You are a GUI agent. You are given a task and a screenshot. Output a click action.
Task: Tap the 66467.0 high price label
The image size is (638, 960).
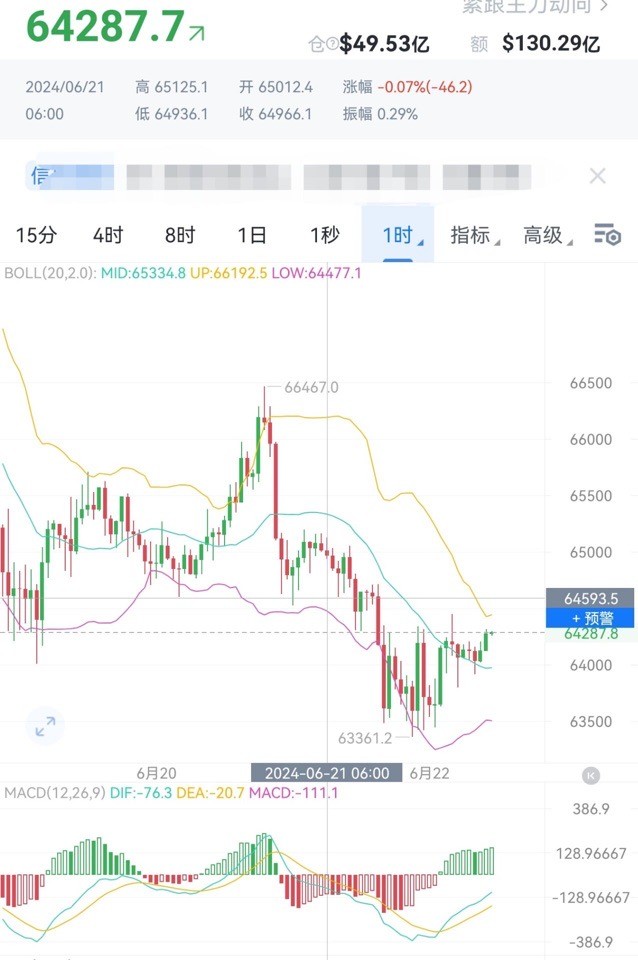tap(311, 387)
